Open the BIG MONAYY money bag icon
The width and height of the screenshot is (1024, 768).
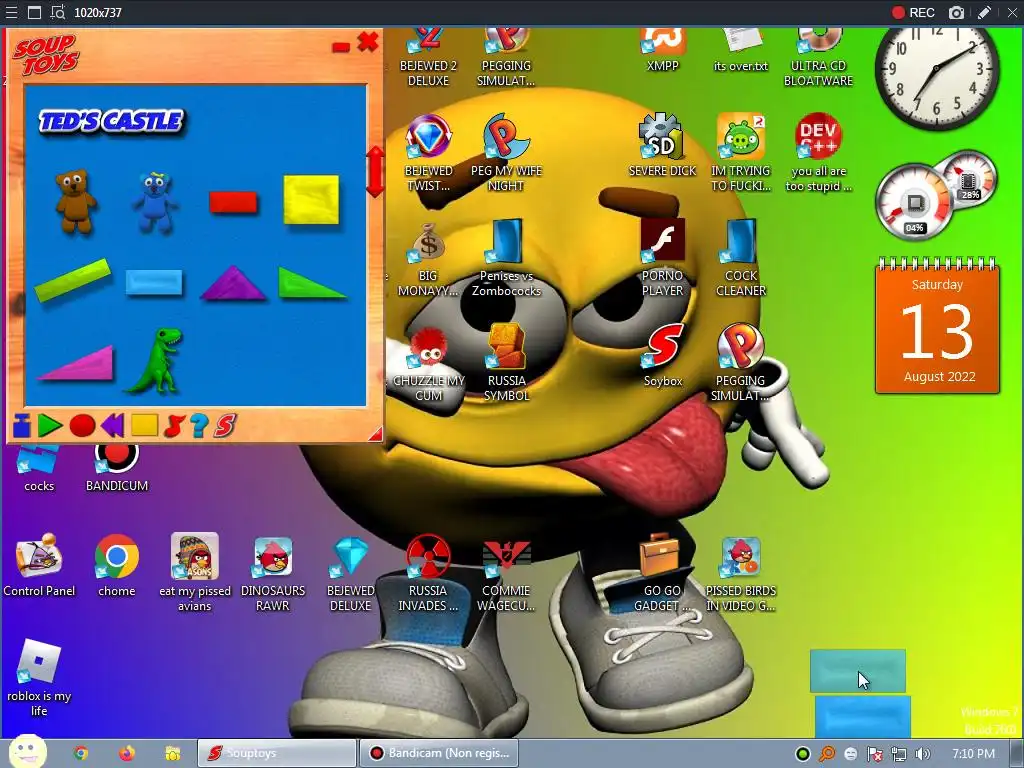(x=428, y=259)
